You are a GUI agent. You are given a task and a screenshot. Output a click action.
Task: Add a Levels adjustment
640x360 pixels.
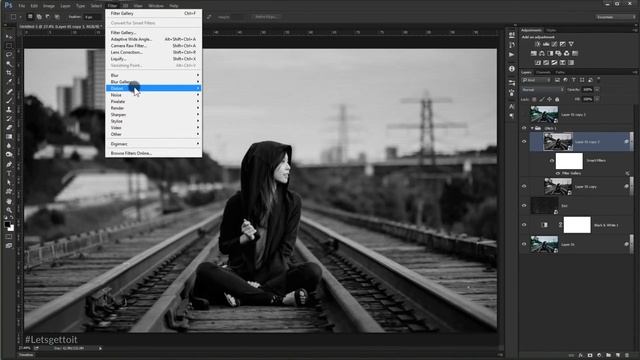click(x=546, y=44)
